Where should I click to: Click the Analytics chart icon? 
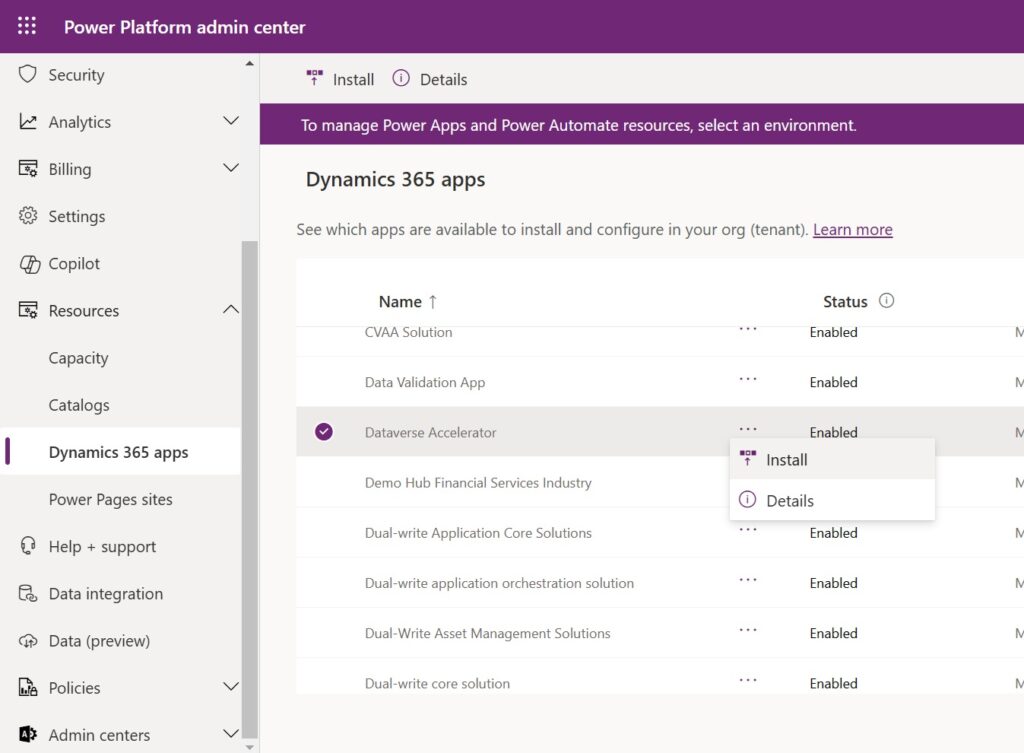point(27,121)
